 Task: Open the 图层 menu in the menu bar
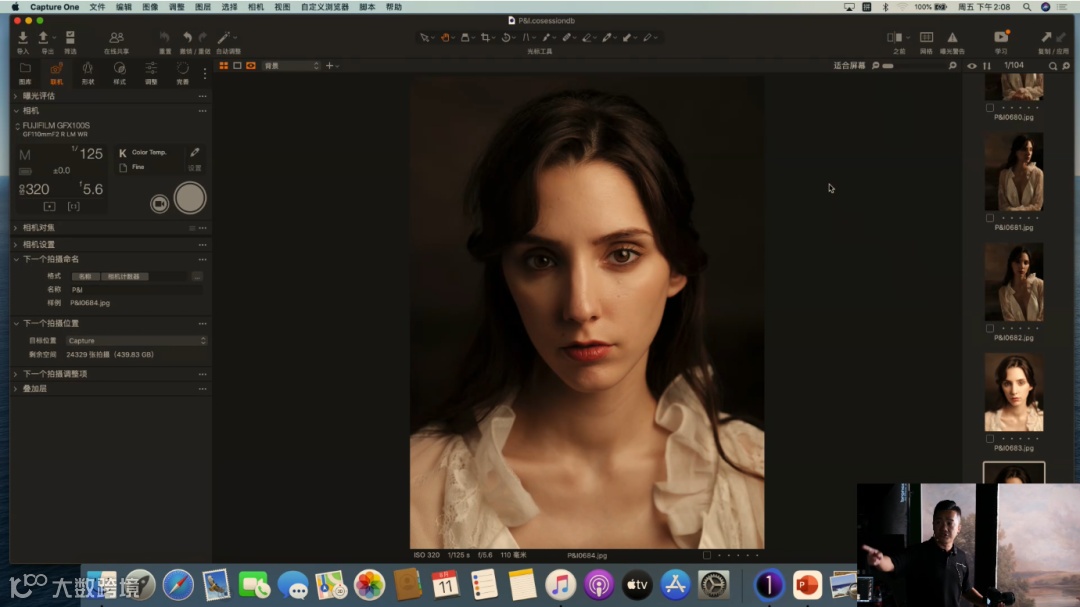(202, 7)
